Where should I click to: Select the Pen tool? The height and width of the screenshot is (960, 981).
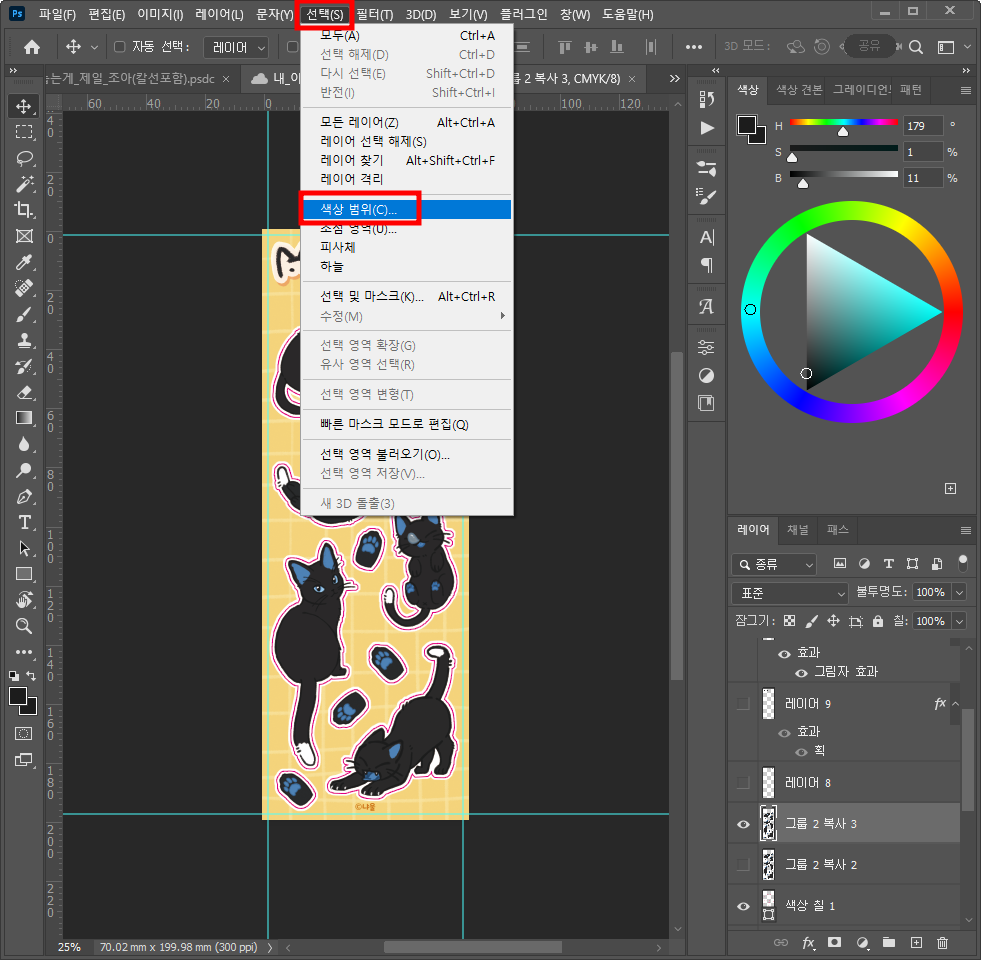tap(24, 496)
